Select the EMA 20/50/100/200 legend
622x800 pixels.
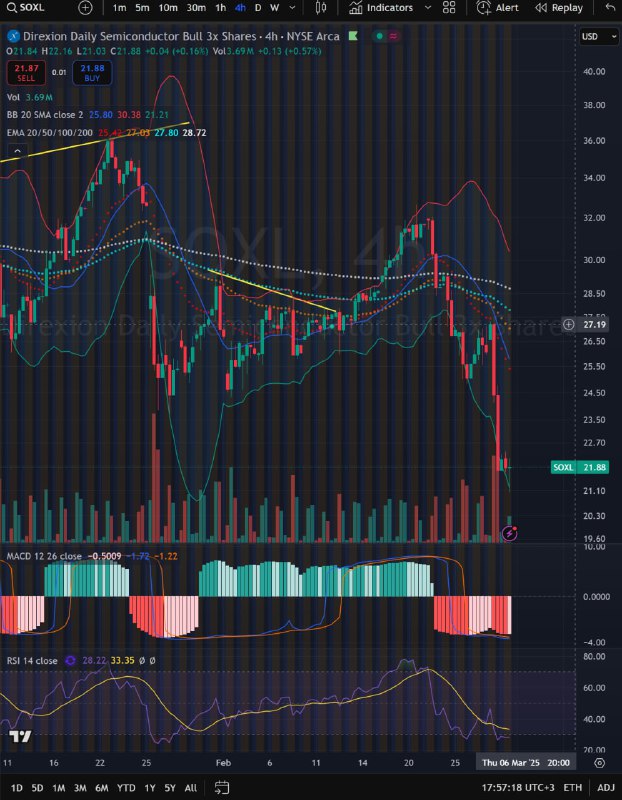(x=49, y=133)
